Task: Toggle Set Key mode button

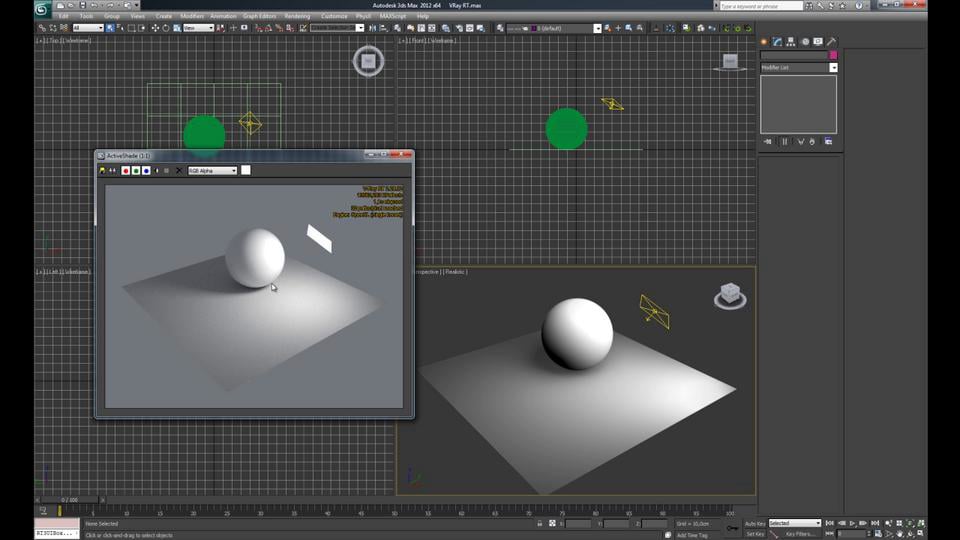Action: pyautogui.click(x=754, y=534)
